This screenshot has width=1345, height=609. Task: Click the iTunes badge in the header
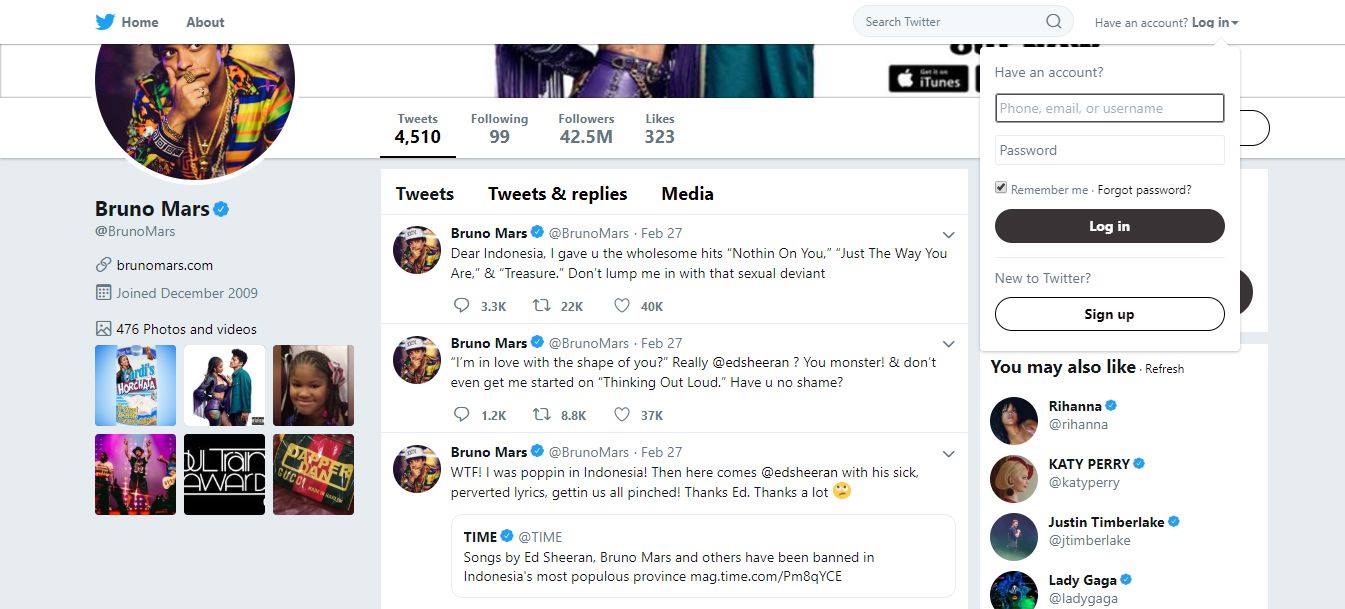click(928, 79)
